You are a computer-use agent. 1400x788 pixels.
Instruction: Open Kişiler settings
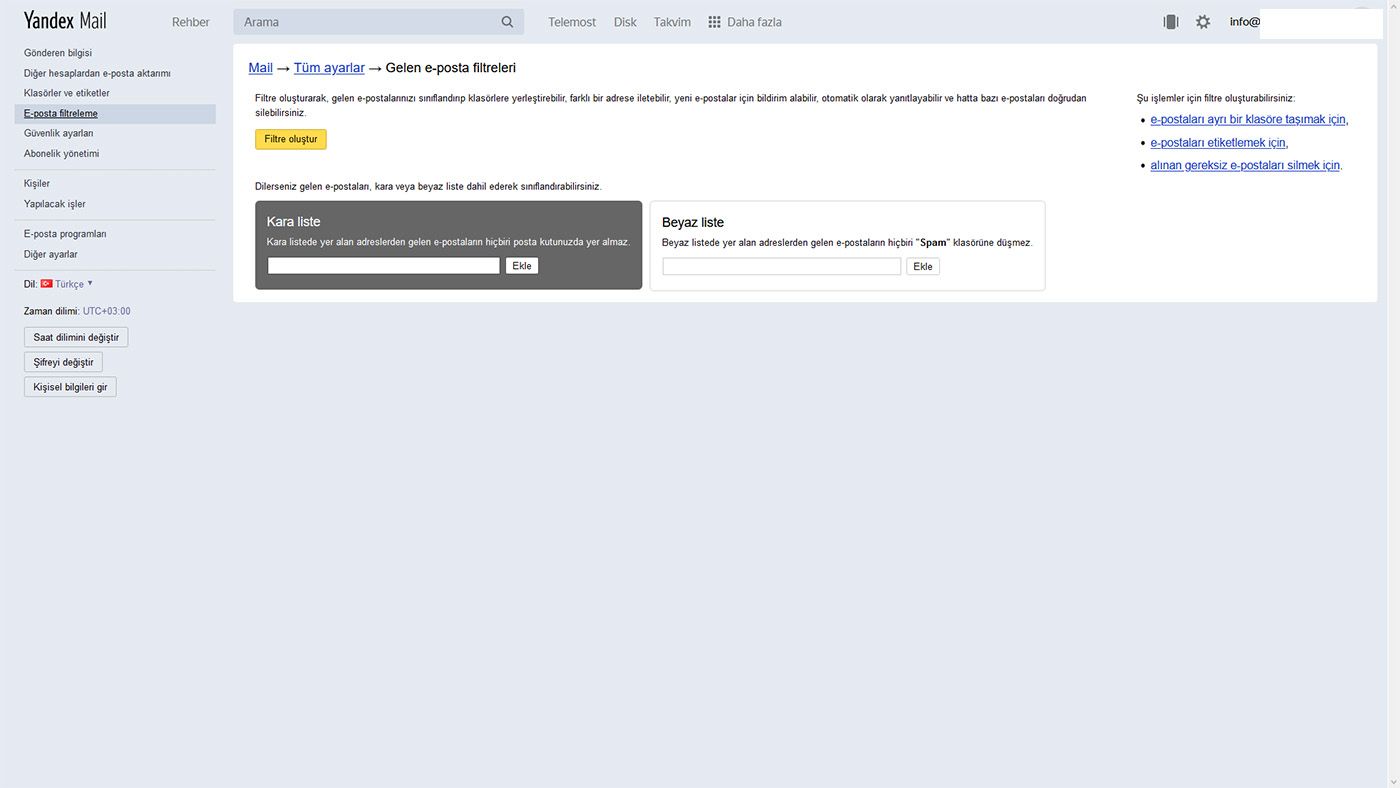[x=37, y=184]
